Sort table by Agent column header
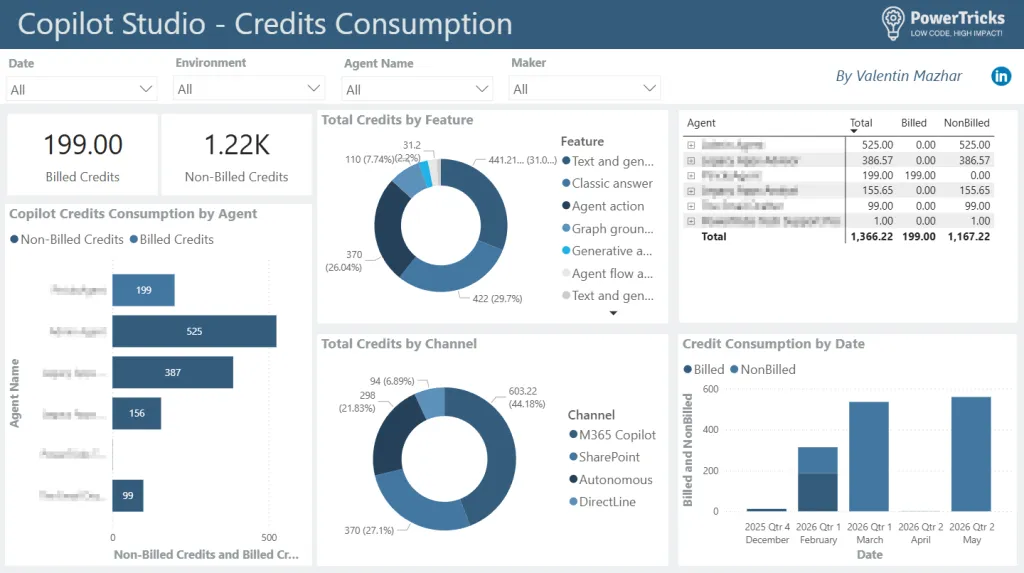This screenshot has width=1024, height=573. tap(701, 123)
